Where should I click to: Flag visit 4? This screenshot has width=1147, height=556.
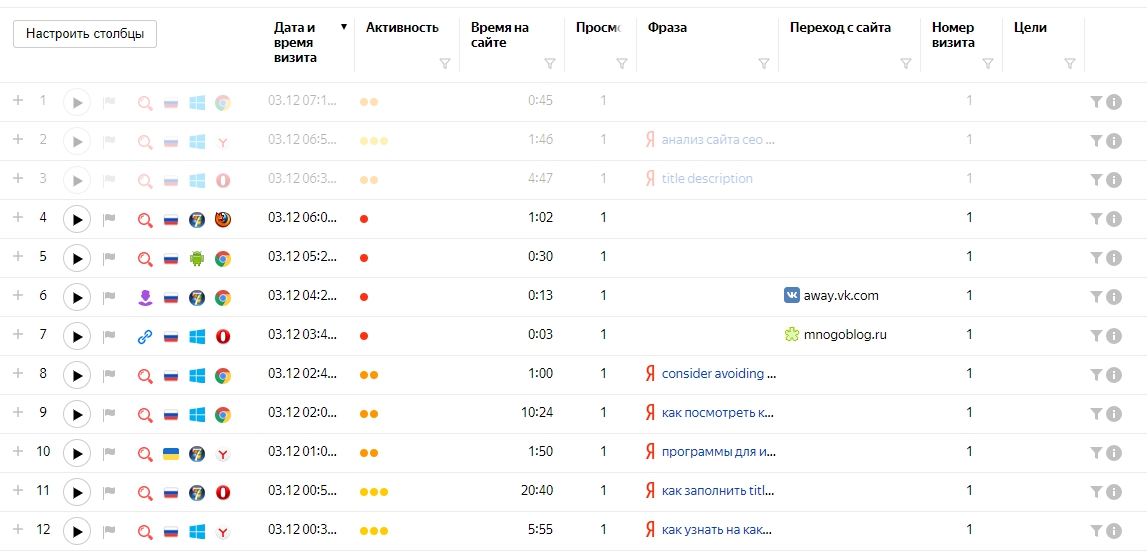click(x=109, y=218)
